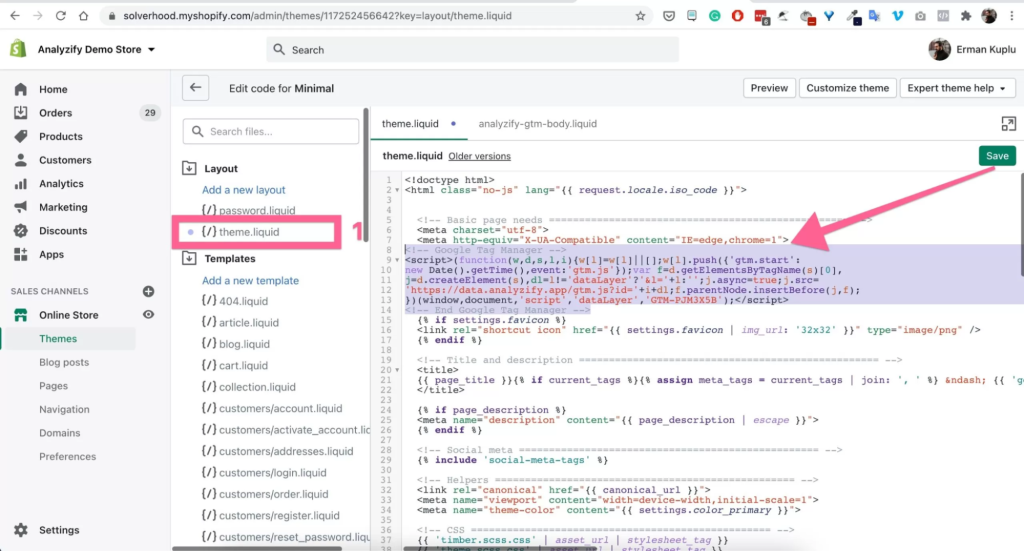Click the Search files input field
The image size is (1024, 551).
pyautogui.click(x=271, y=131)
